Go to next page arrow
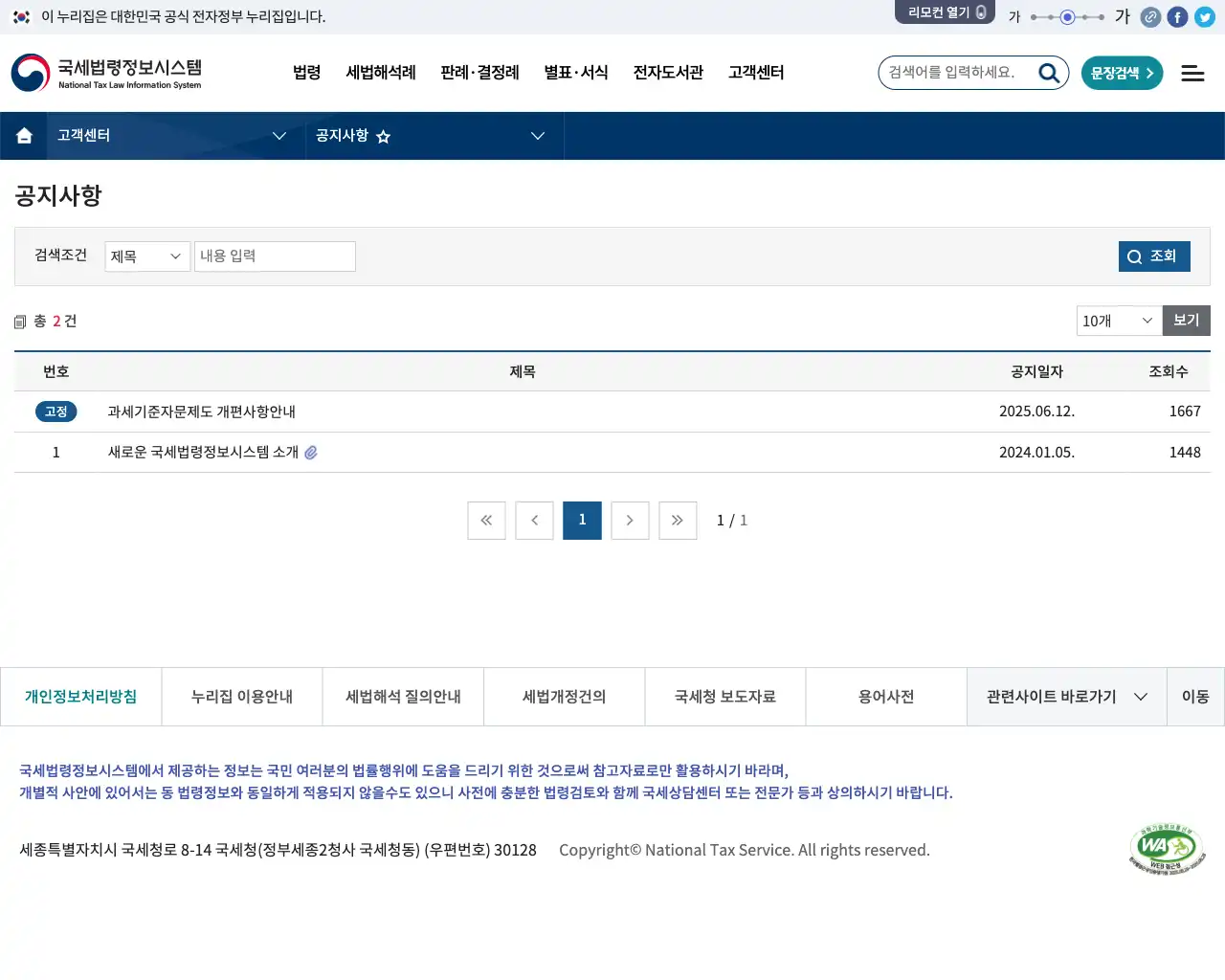 pyautogui.click(x=630, y=521)
